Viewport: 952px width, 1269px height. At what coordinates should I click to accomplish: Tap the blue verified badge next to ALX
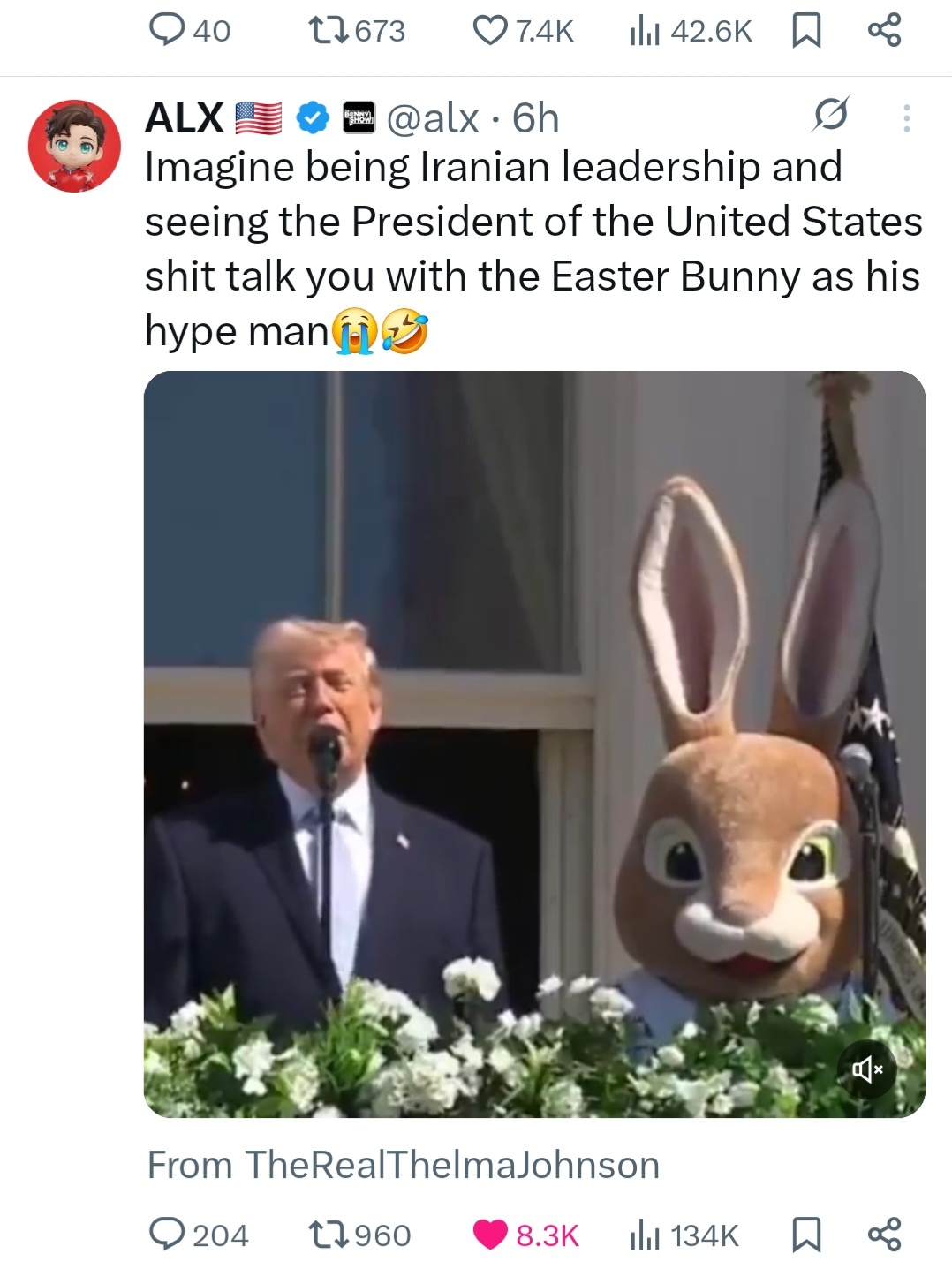pyautogui.click(x=311, y=117)
